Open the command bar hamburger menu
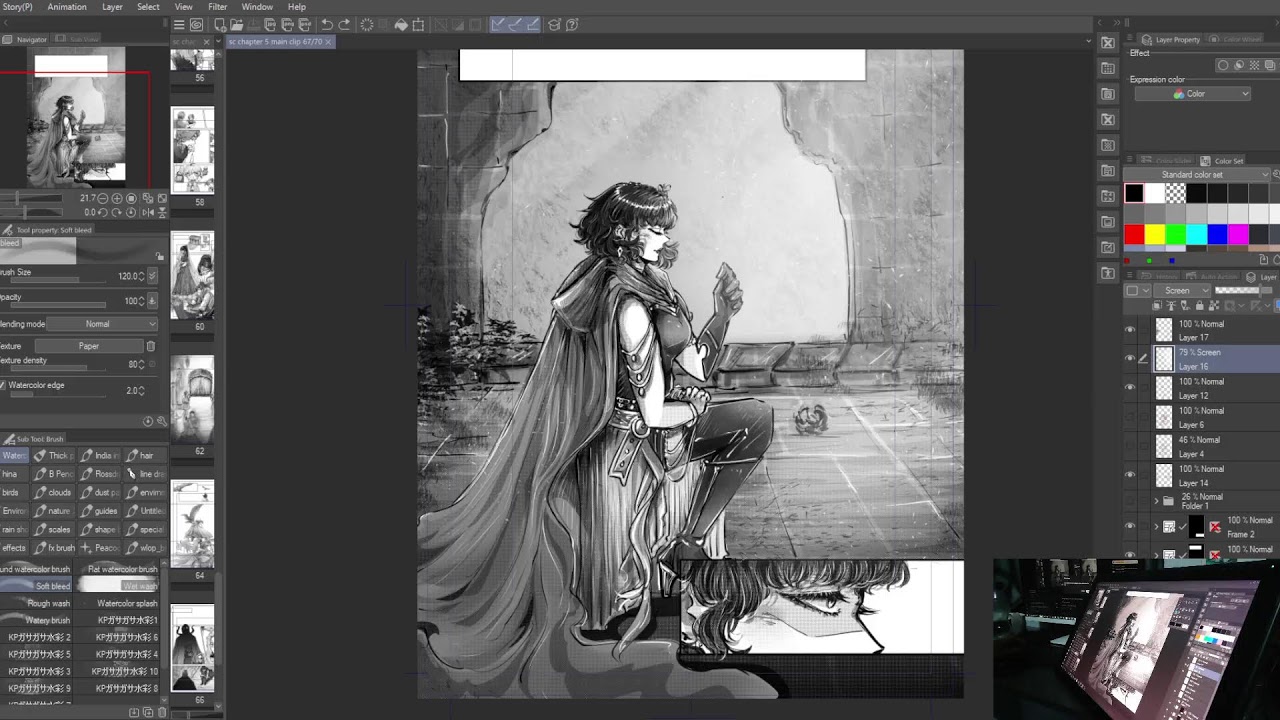Image resolution: width=1280 pixels, height=720 pixels. 179,25
